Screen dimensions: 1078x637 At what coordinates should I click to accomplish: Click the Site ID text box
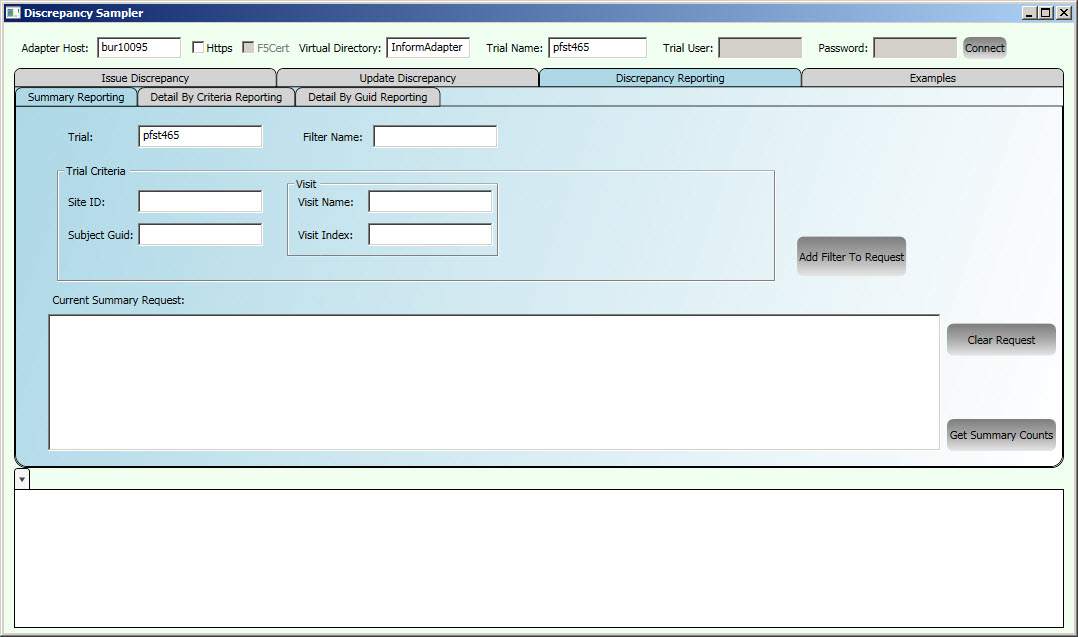tap(199, 201)
